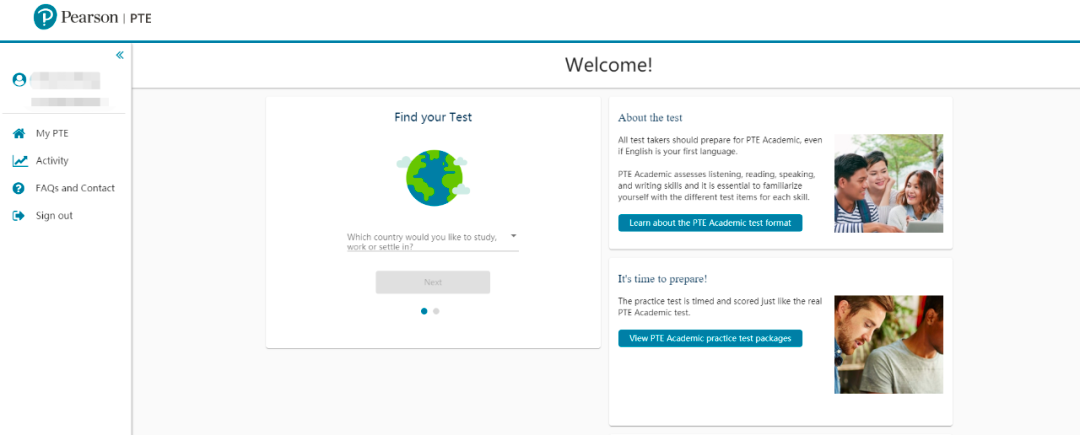1080x435 pixels.
Task: Open My PTE from the sidebar
Action: (52, 133)
